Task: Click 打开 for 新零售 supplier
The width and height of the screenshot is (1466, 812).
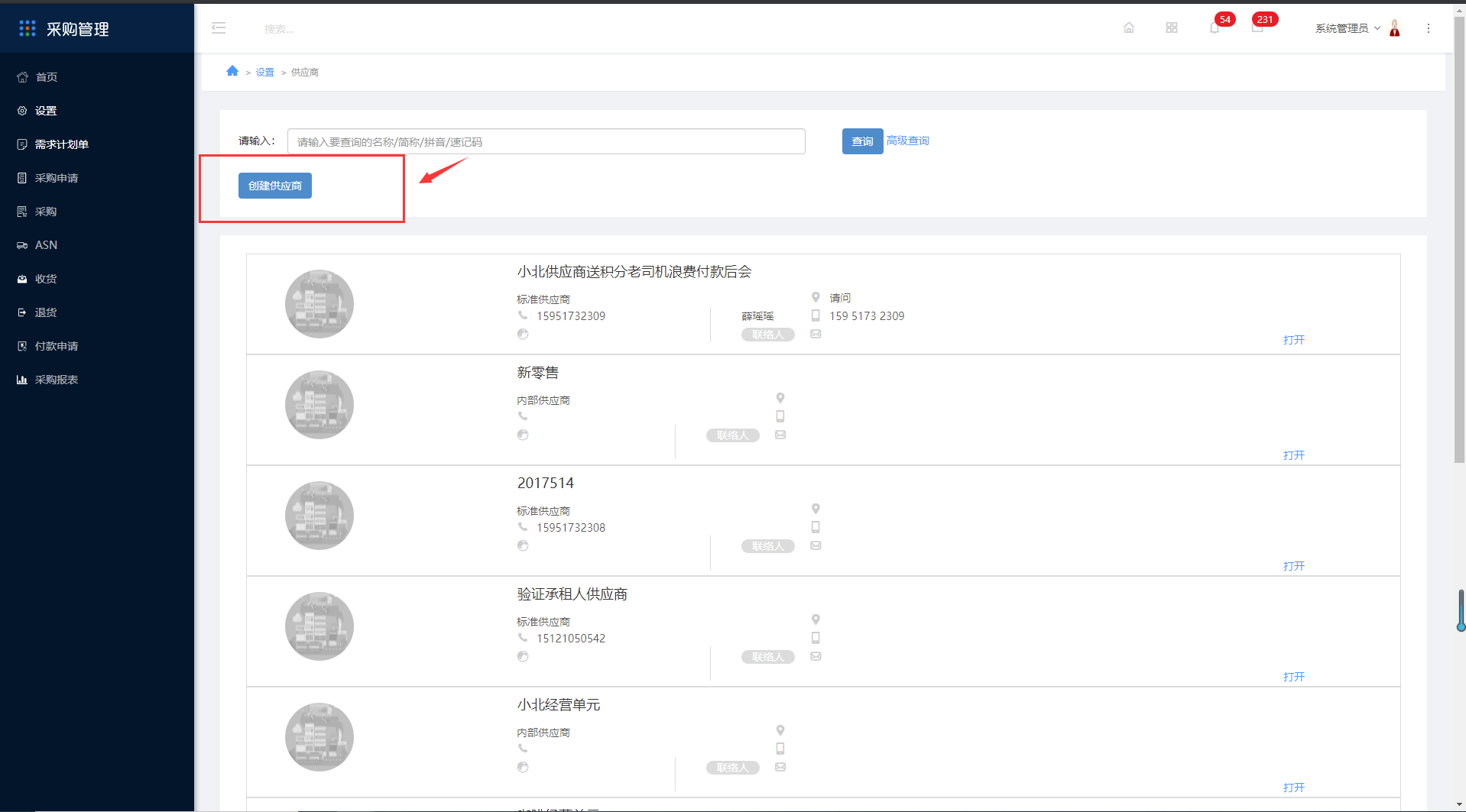Action: click(1294, 455)
